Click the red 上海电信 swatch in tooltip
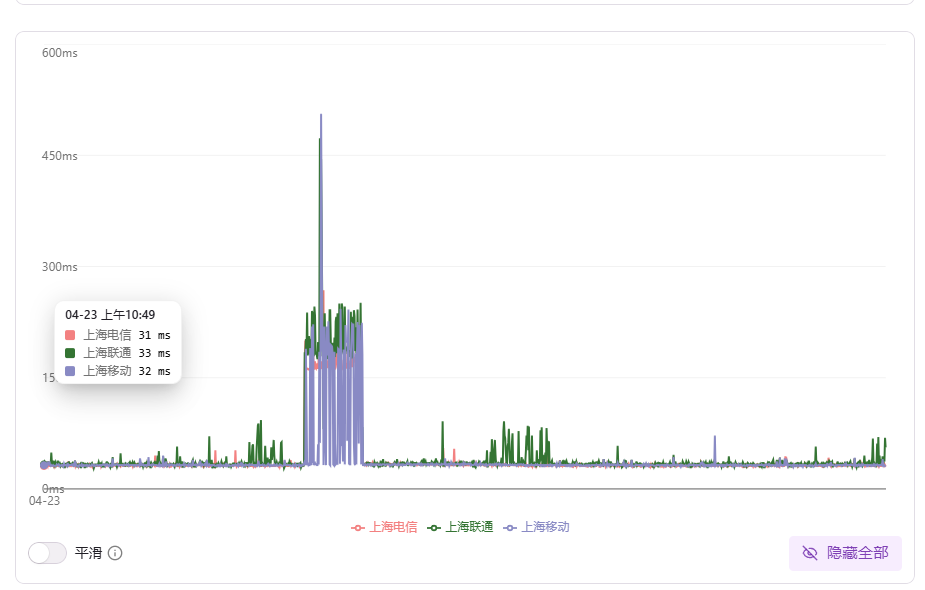This screenshot has width=925, height=590. coord(70,335)
